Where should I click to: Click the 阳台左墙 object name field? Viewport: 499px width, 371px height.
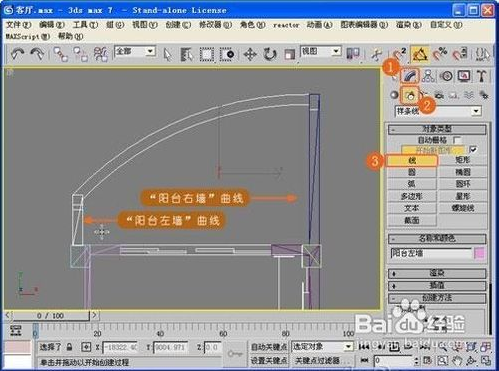(x=431, y=254)
